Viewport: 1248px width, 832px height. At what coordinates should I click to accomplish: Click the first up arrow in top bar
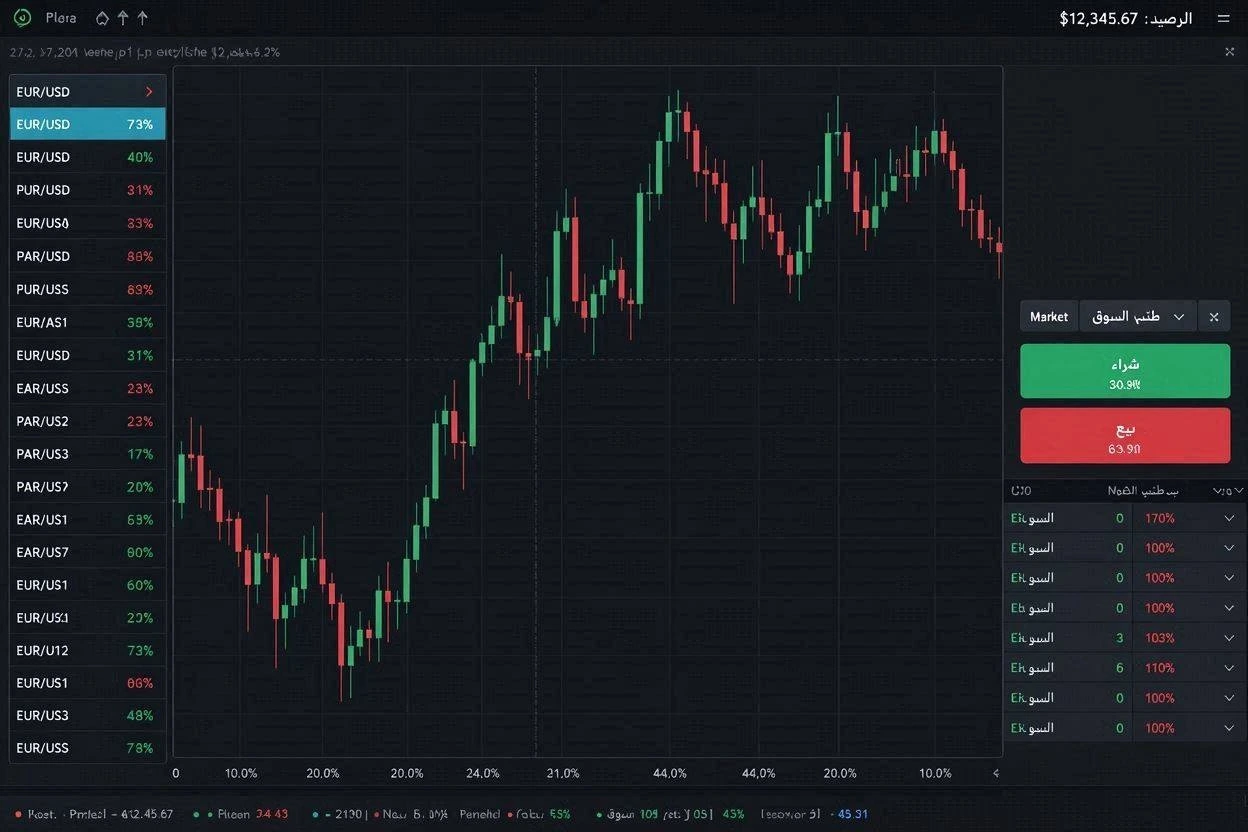click(123, 18)
